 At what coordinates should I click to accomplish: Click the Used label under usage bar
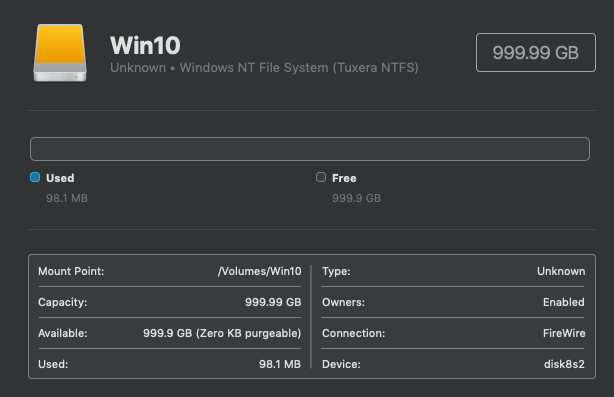(x=60, y=178)
